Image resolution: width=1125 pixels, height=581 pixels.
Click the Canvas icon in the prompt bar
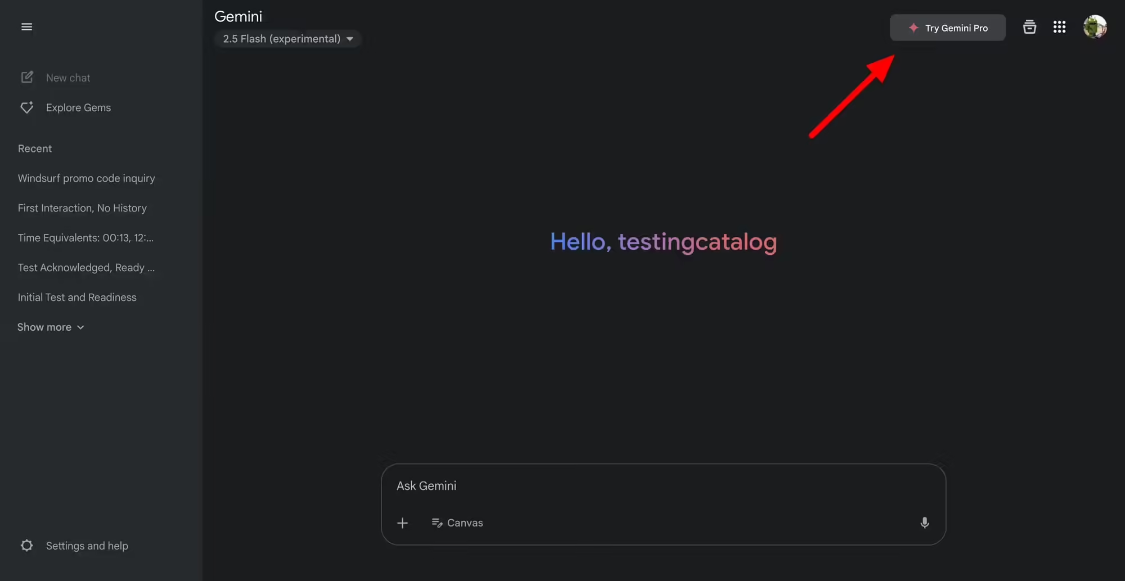point(437,522)
